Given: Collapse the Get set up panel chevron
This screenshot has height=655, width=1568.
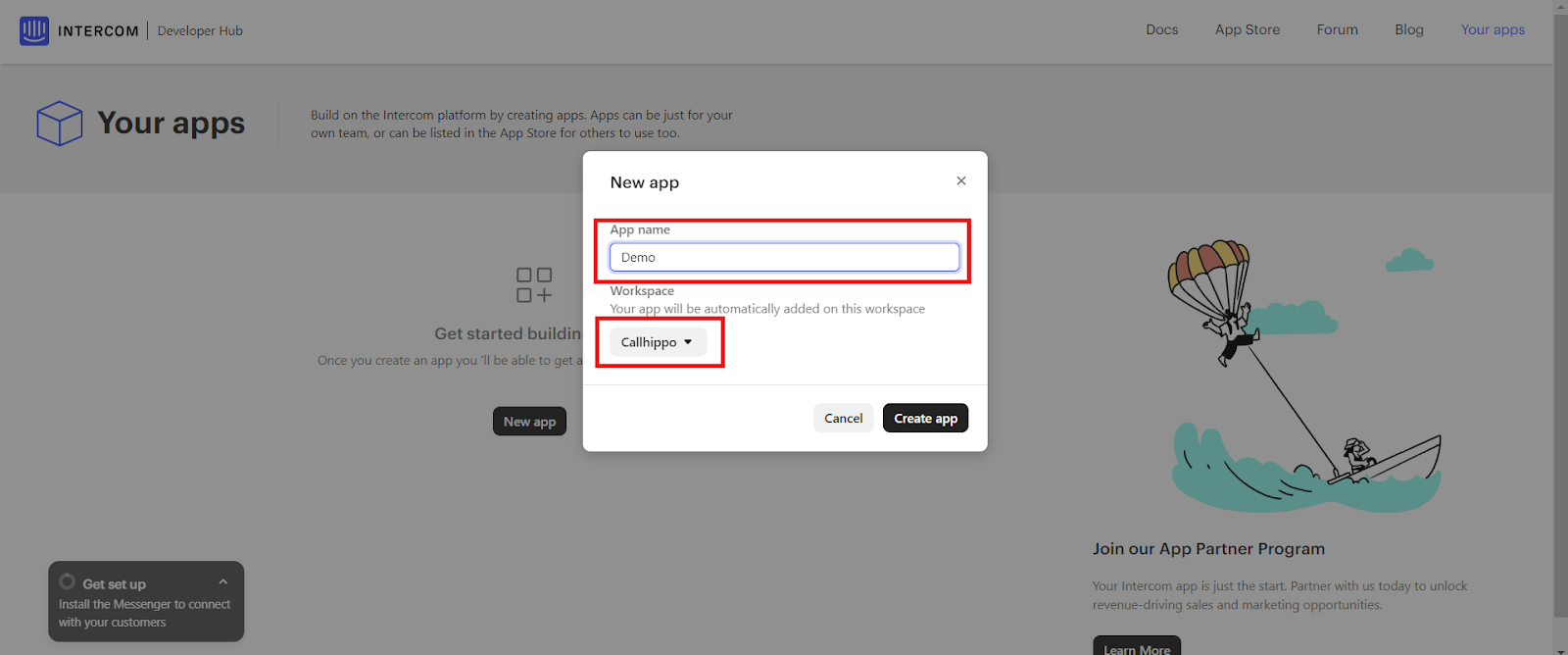Looking at the screenshot, I should click(222, 582).
